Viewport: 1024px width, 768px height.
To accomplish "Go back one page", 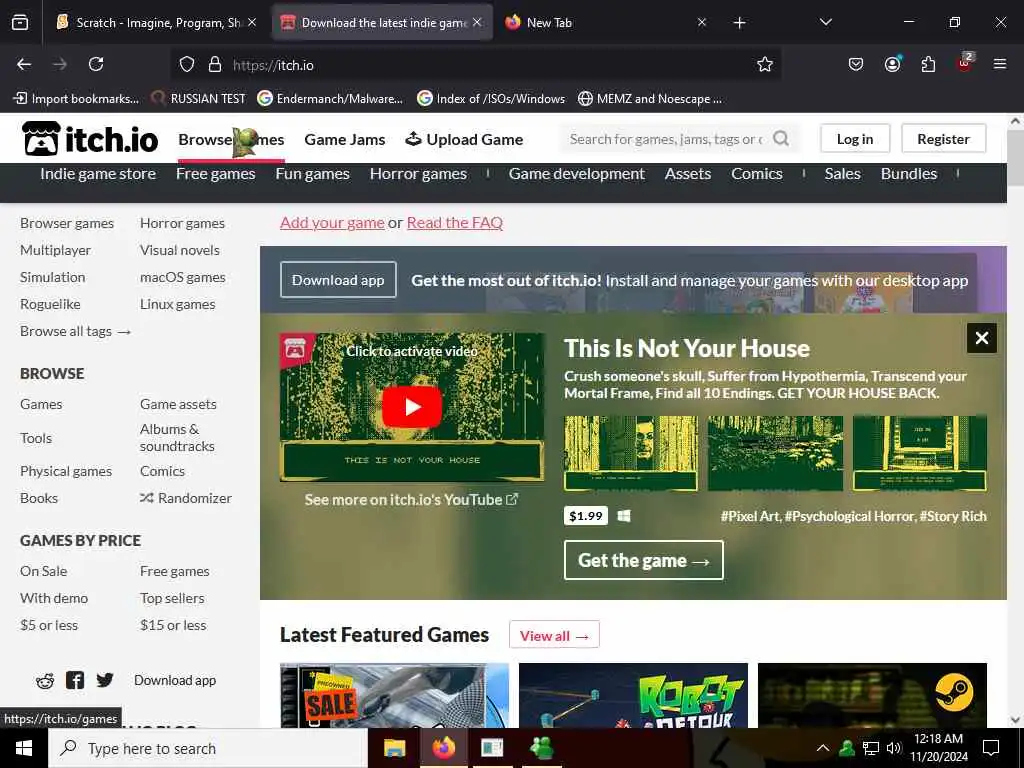I will pyautogui.click(x=24, y=65).
